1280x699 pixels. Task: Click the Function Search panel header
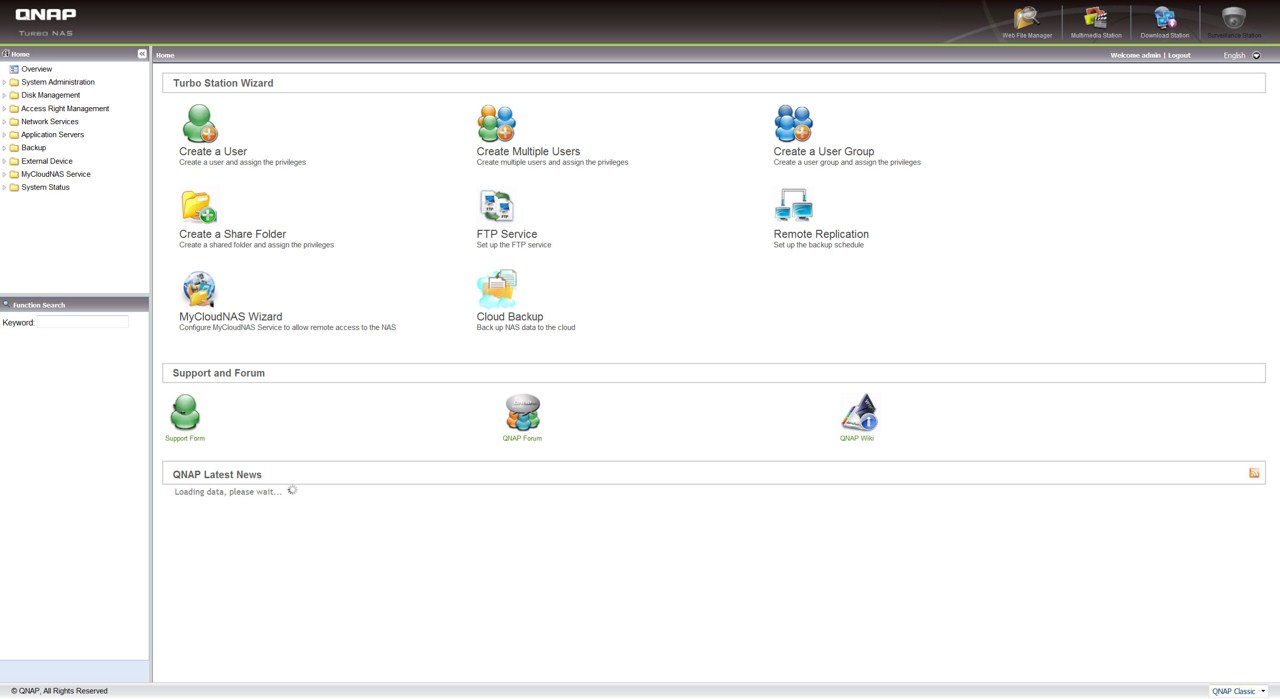[74, 304]
